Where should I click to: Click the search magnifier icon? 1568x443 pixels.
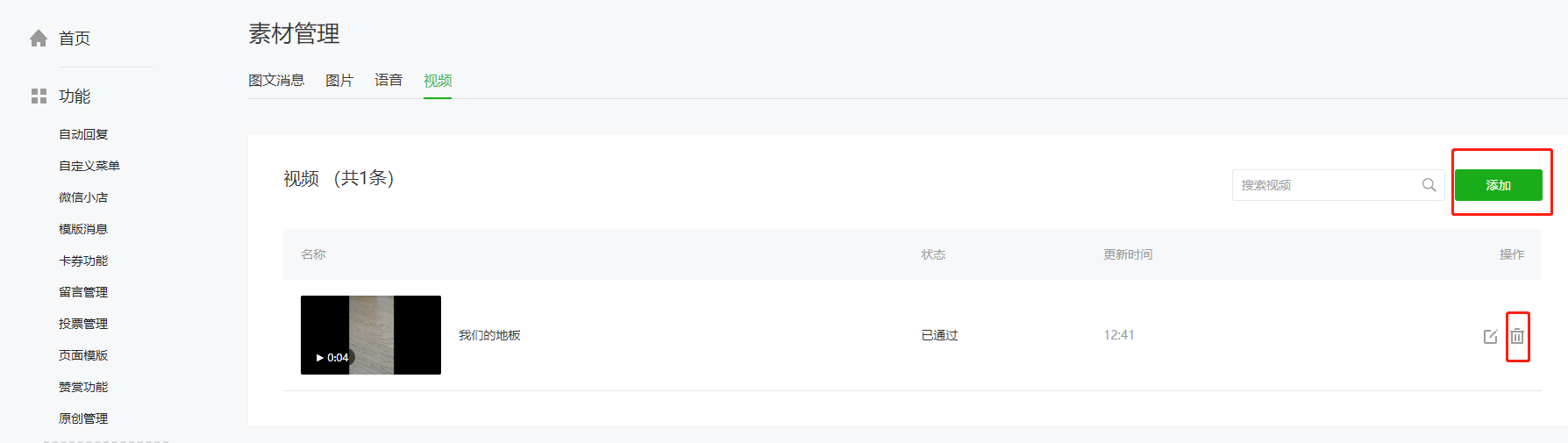[1429, 185]
